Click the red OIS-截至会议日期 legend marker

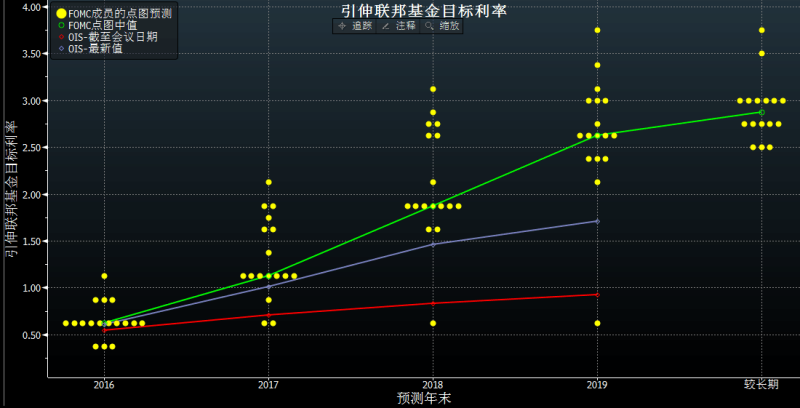point(60,37)
